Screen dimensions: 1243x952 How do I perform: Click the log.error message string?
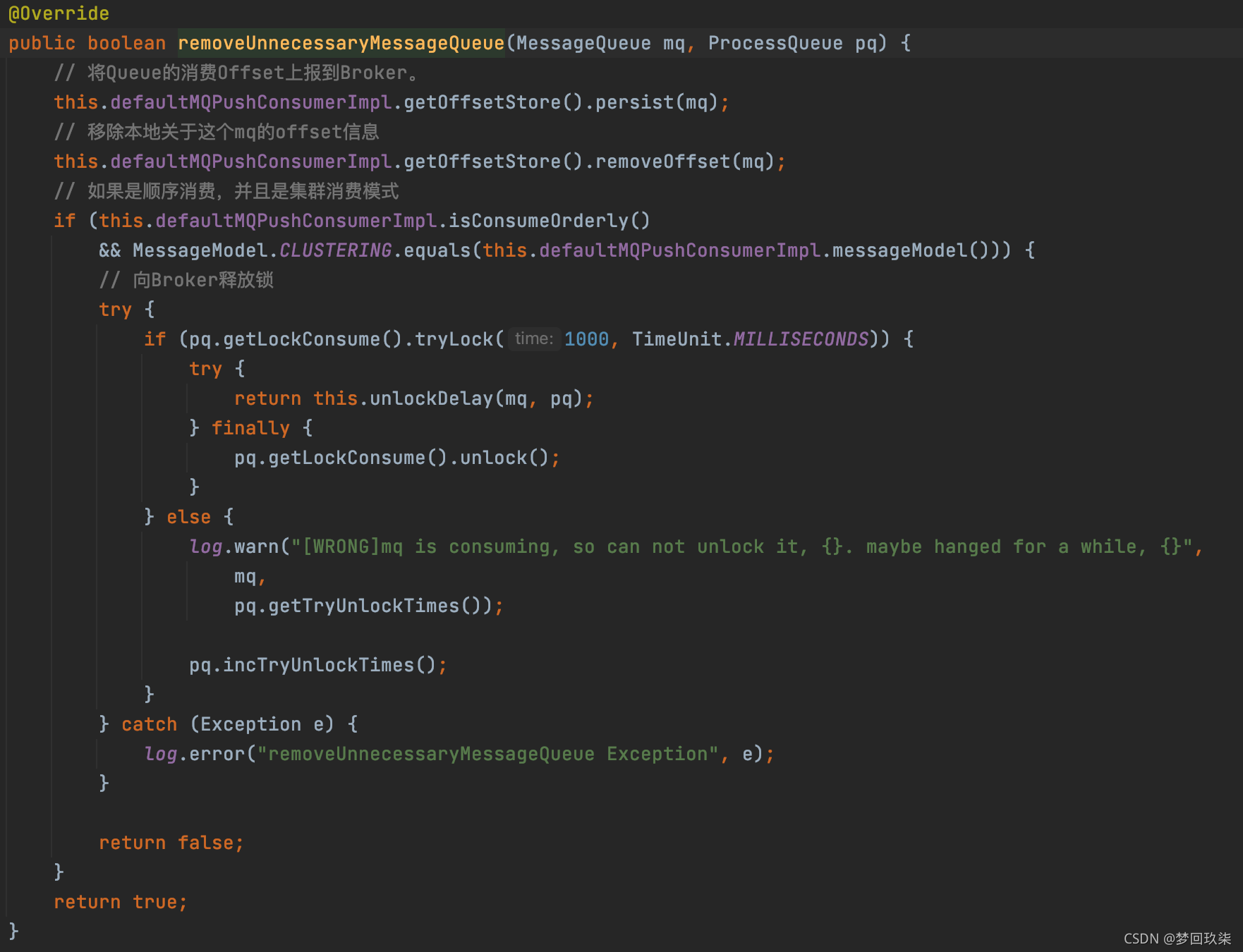(487, 754)
